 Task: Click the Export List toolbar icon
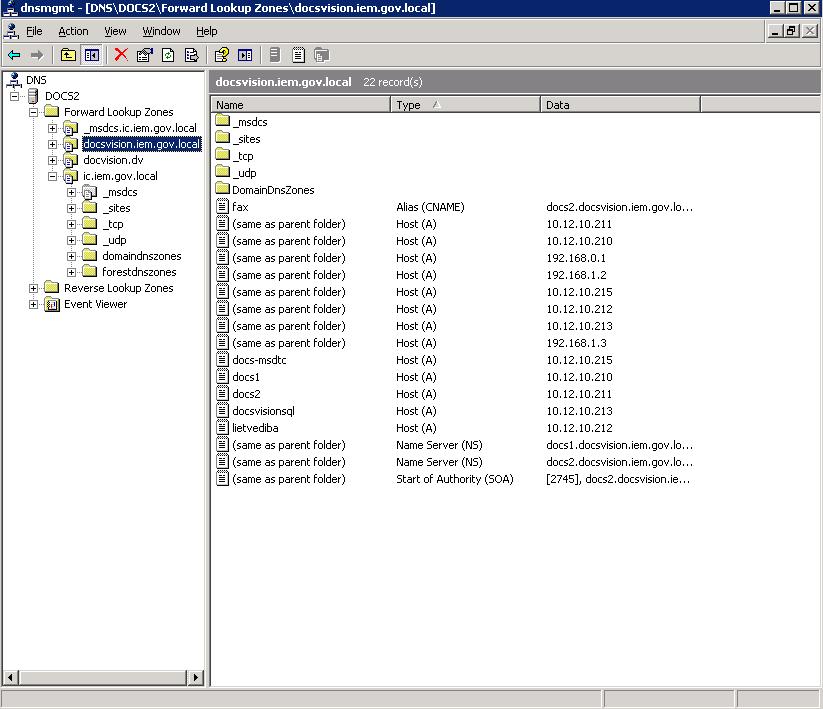pyautogui.click(x=191, y=55)
